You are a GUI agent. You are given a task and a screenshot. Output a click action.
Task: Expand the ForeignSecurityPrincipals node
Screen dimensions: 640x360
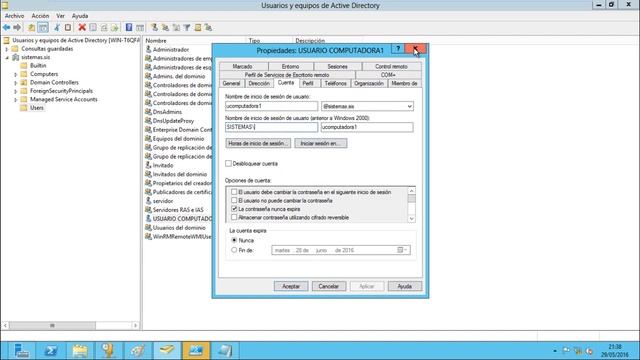[16, 91]
